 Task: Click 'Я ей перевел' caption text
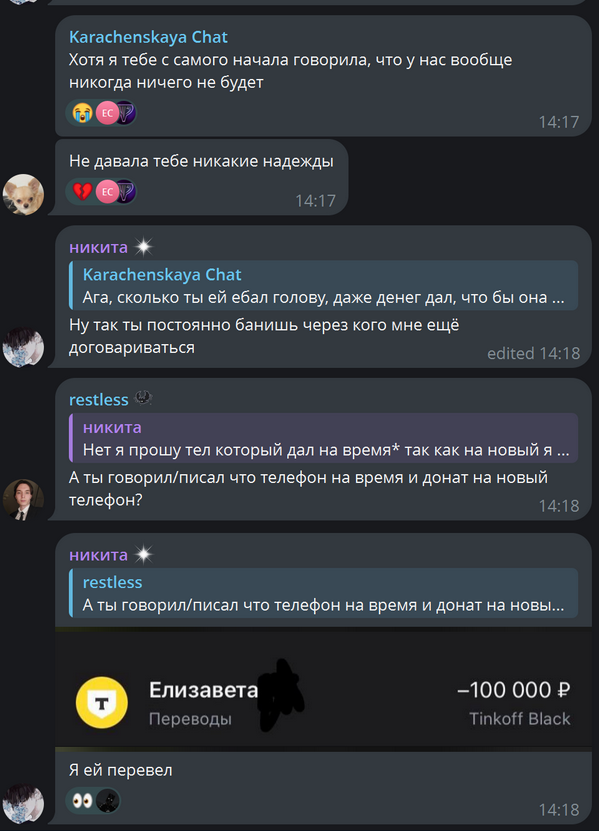pyautogui.click(x=120, y=770)
